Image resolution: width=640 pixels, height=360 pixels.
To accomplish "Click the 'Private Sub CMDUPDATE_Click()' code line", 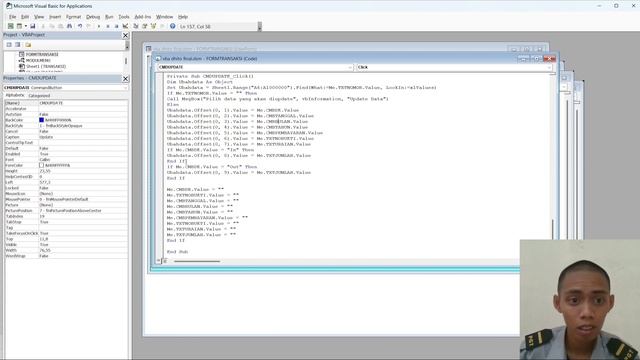I will [210, 76].
